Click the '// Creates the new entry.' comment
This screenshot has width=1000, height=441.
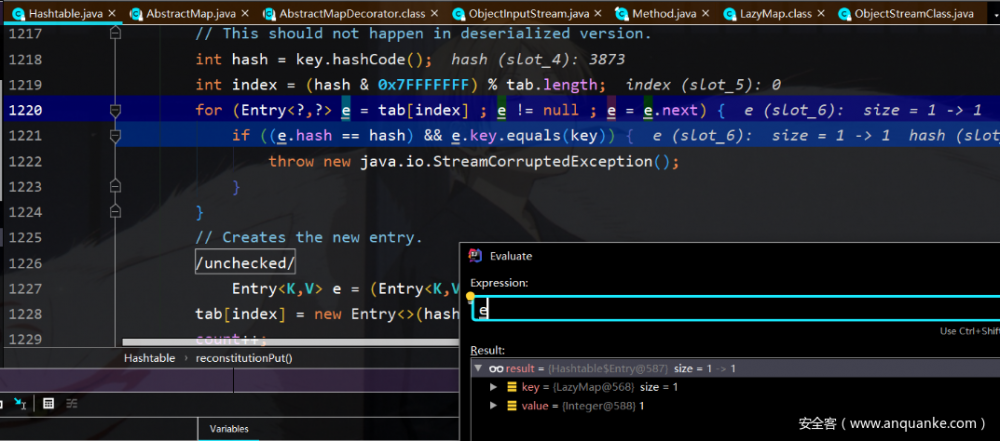click(309, 237)
